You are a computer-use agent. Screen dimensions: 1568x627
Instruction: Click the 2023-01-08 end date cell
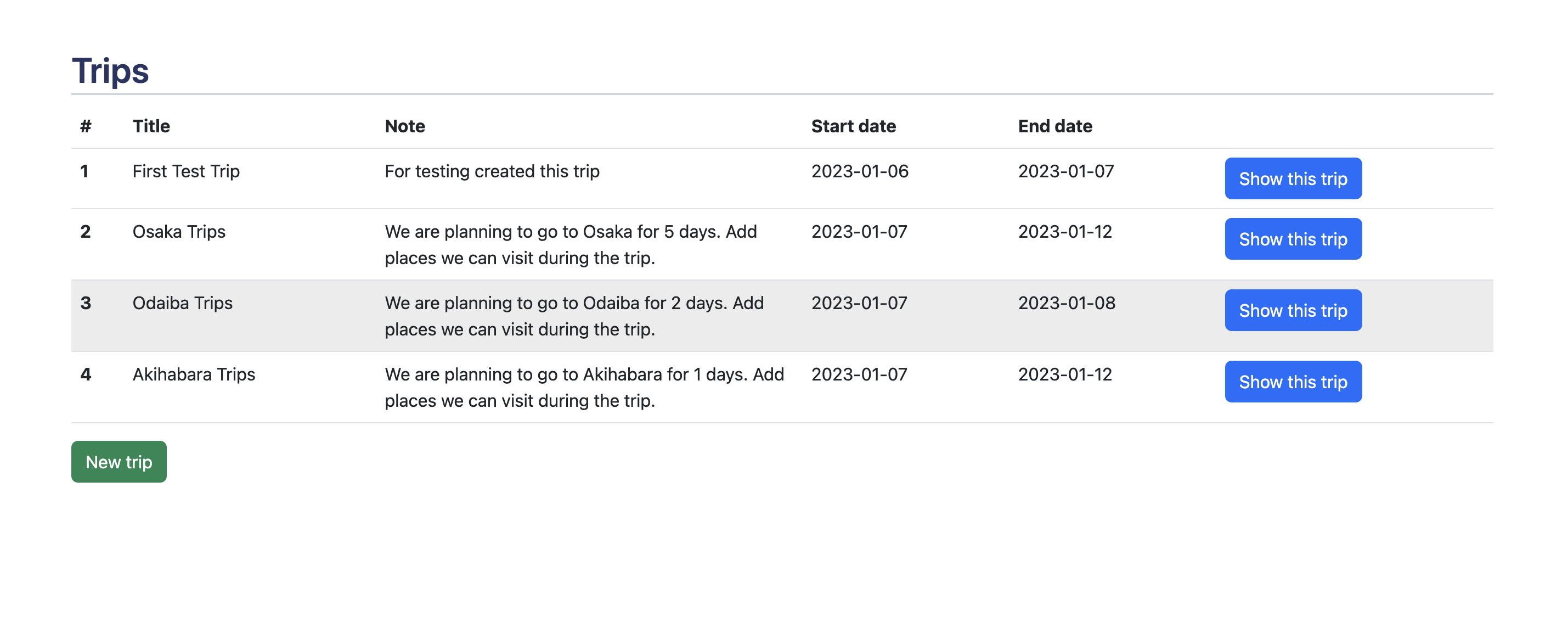pos(1067,303)
